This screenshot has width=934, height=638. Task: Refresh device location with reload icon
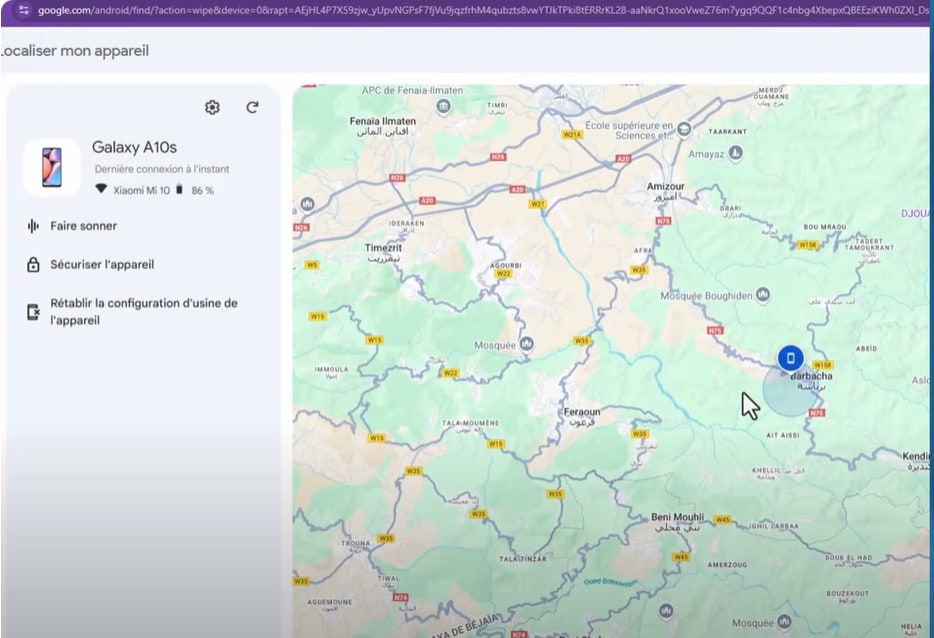252,107
